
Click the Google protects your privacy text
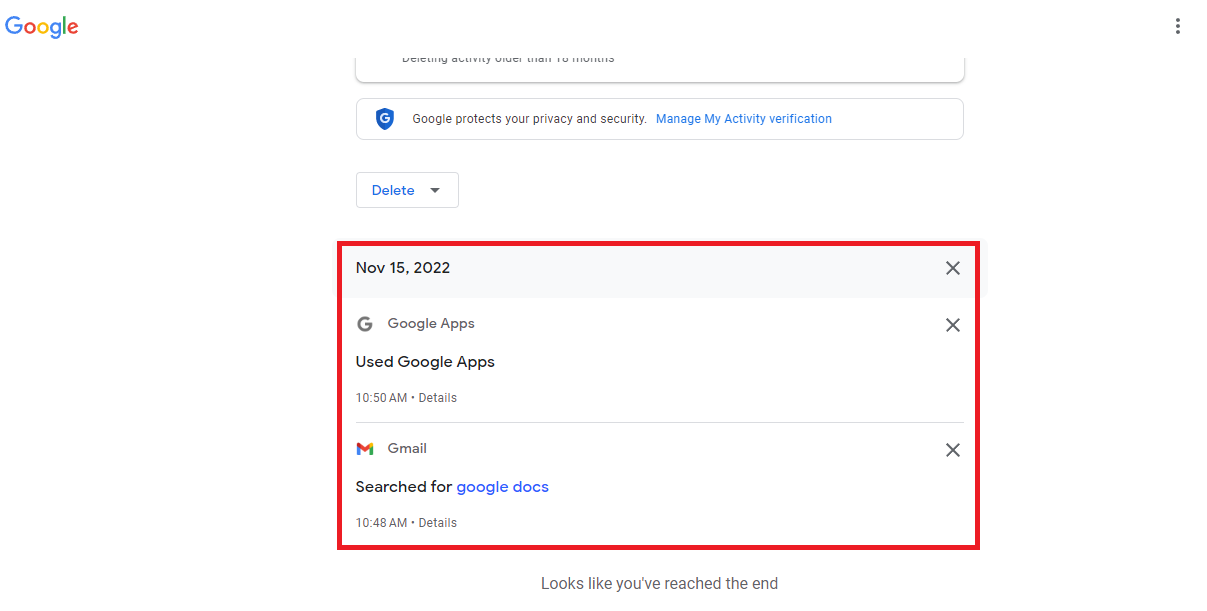pyautogui.click(x=529, y=119)
